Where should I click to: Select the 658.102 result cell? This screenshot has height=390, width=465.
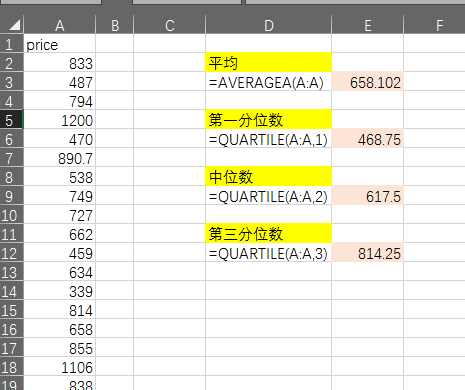(368, 81)
